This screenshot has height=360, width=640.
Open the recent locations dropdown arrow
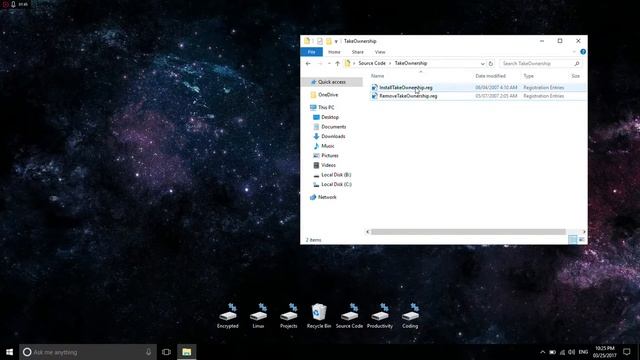click(x=329, y=64)
